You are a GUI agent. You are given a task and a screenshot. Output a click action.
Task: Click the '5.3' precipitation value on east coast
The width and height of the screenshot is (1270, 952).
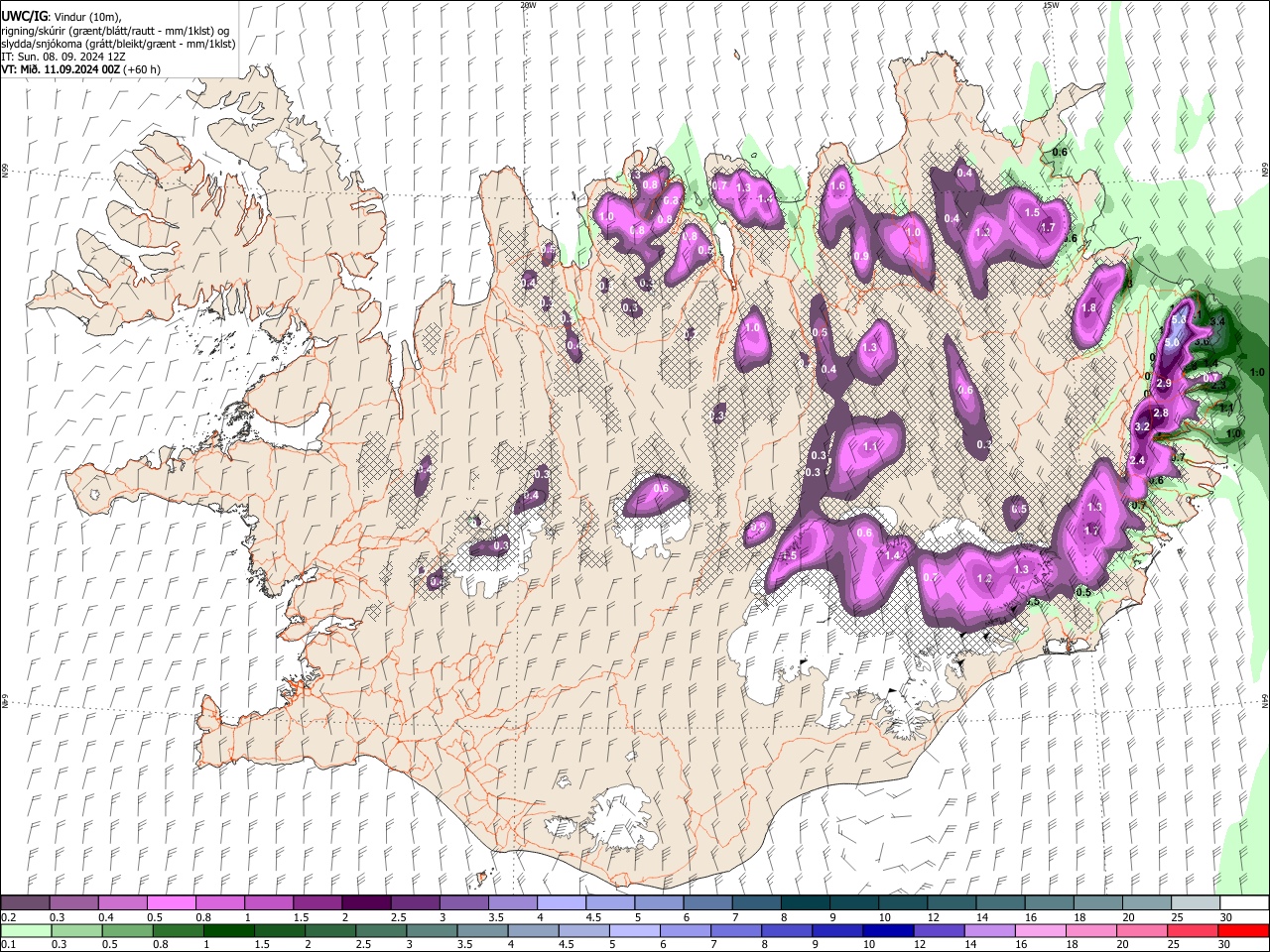point(1179,320)
